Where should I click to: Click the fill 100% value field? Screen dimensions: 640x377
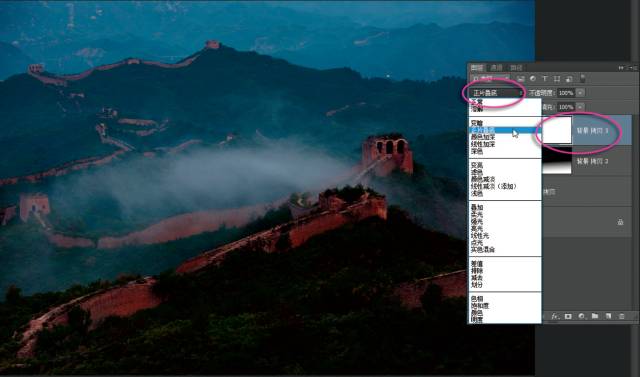pyautogui.click(x=566, y=107)
